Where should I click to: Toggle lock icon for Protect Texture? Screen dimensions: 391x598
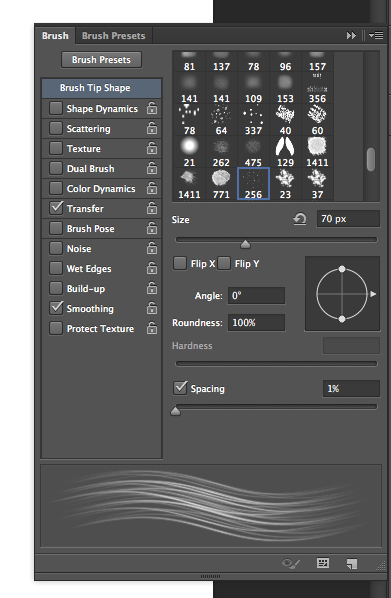pos(152,328)
